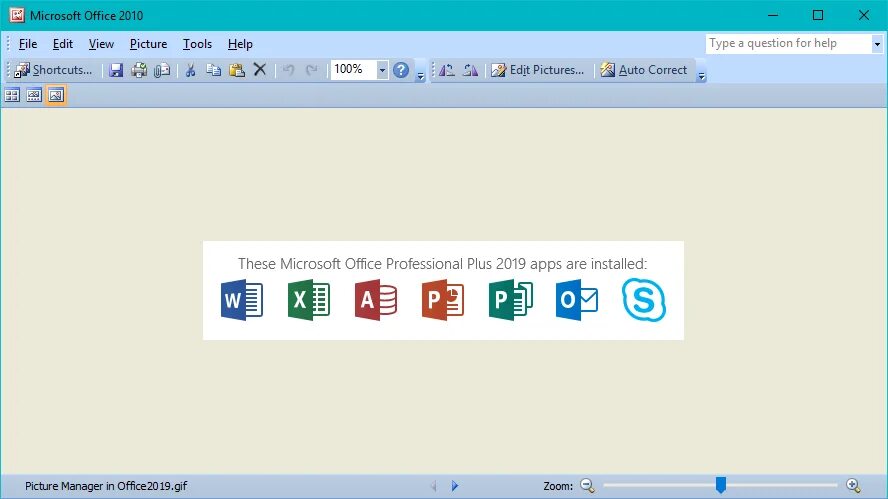Image resolution: width=888 pixels, height=499 pixels.
Task: Click the Type a question for help box
Action: pos(788,44)
